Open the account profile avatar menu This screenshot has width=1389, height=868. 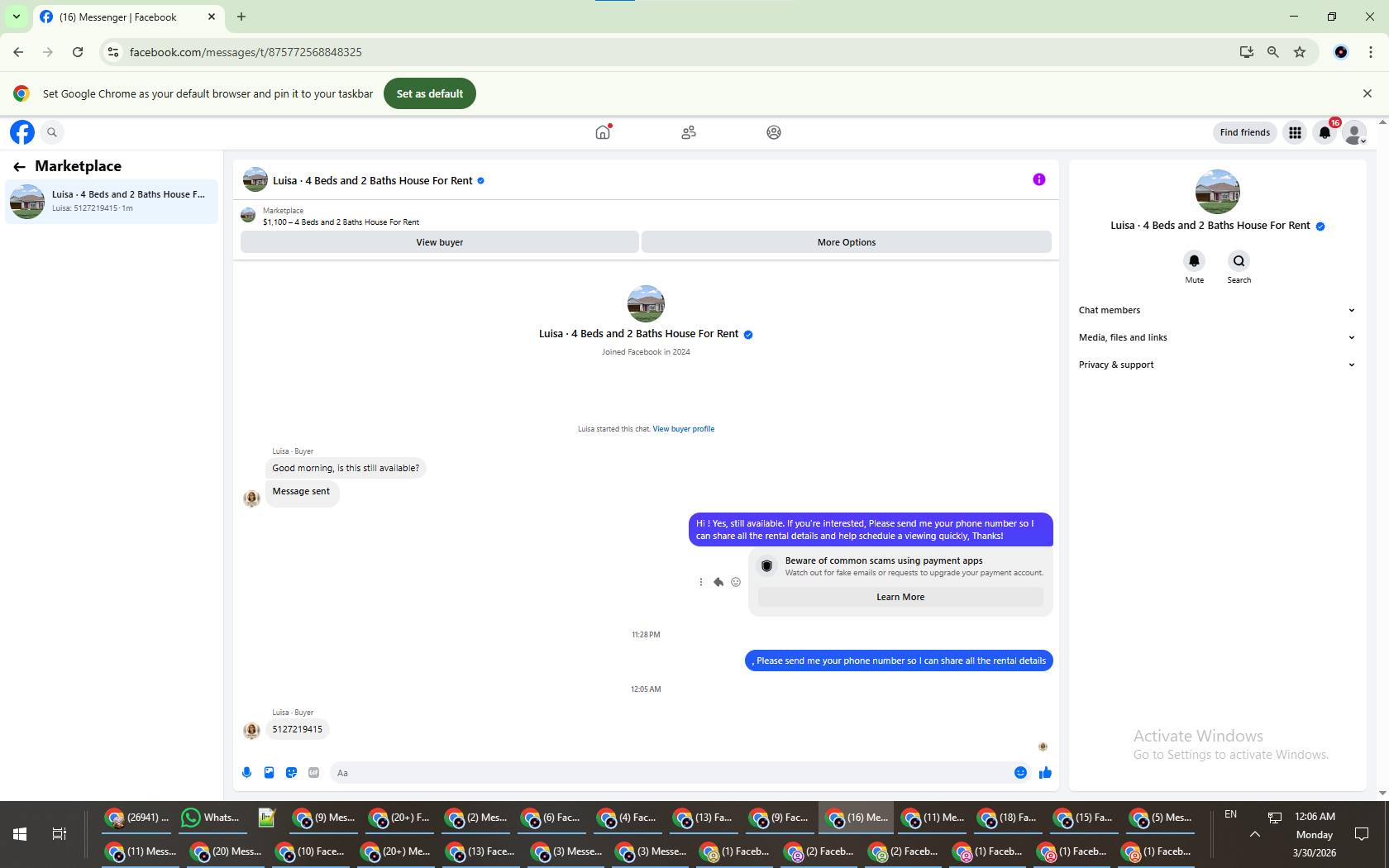pyautogui.click(x=1354, y=132)
